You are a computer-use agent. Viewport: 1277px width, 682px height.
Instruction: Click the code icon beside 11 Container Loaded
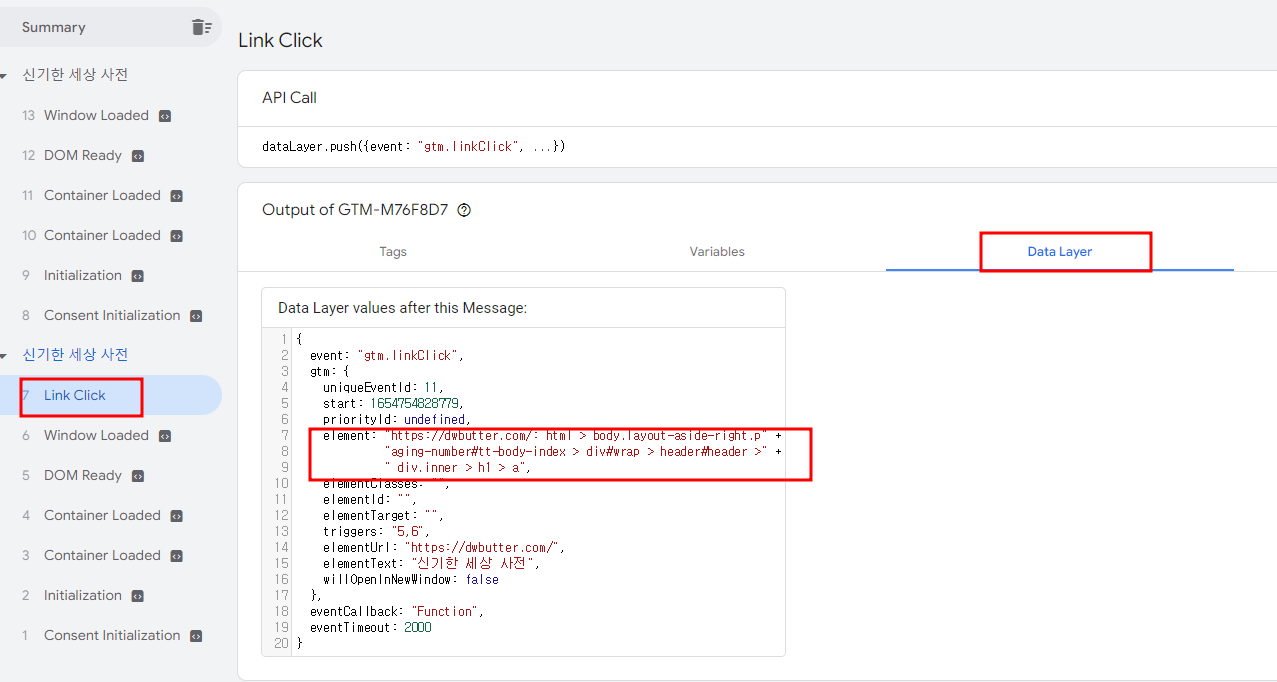pyautogui.click(x=176, y=196)
